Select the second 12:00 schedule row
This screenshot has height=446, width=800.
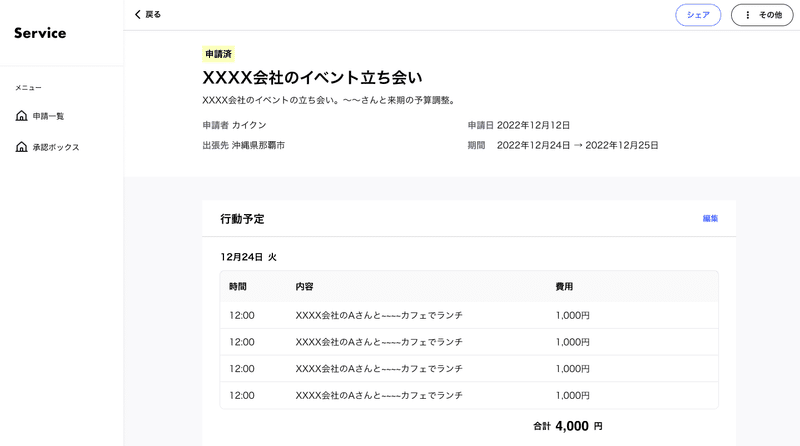[468, 342]
